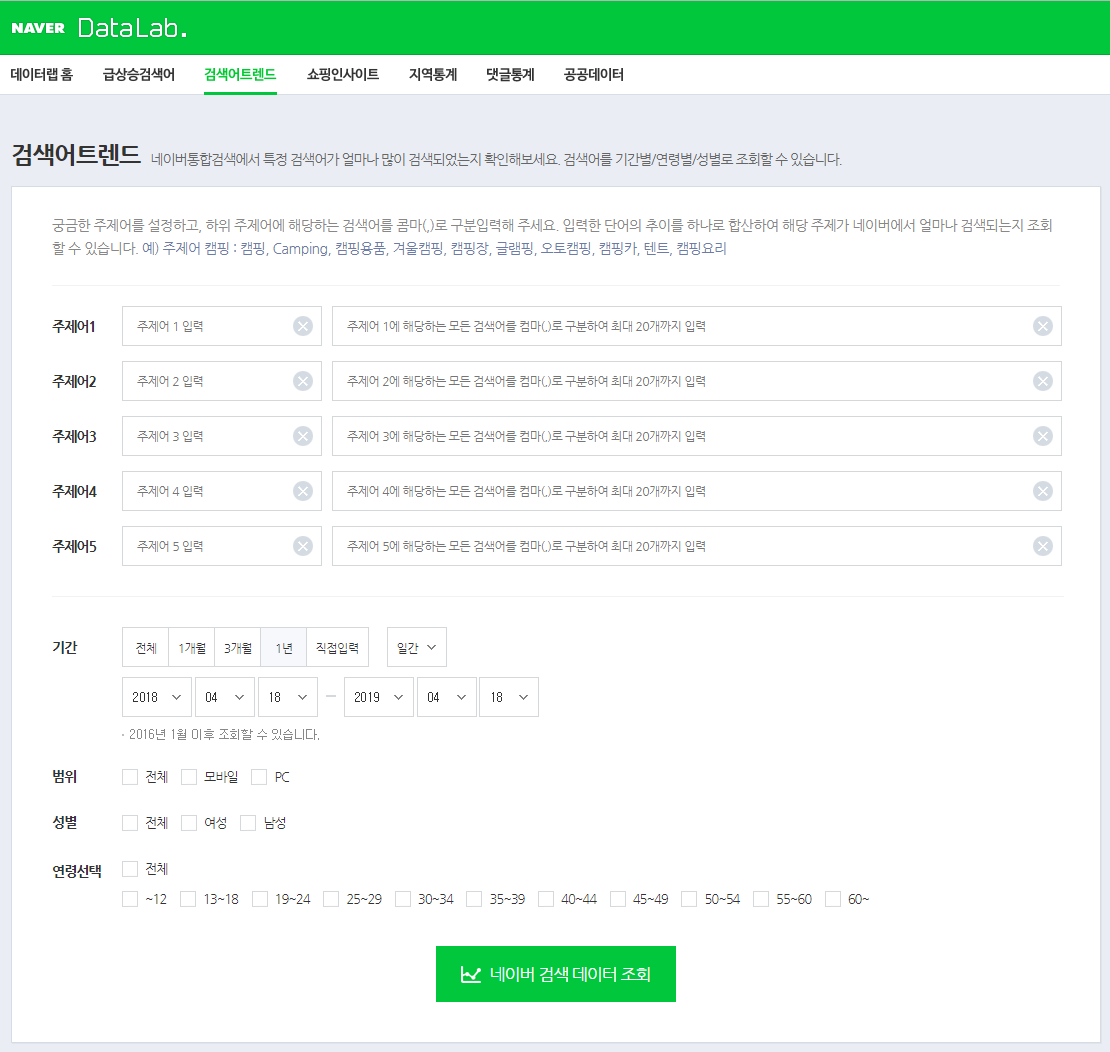The width and height of the screenshot is (1110, 1052).
Task: Tick the 50~54 age group checkbox
Action: coord(689,899)
